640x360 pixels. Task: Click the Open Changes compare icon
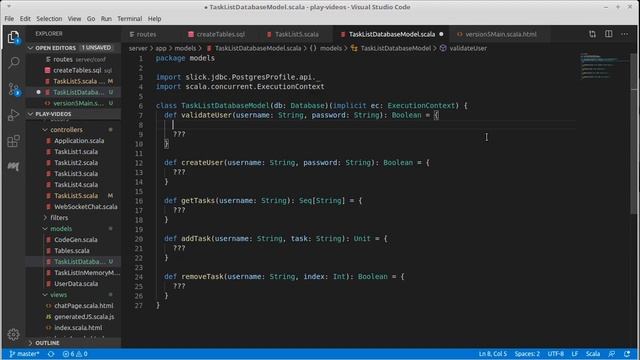click(592, 34)
